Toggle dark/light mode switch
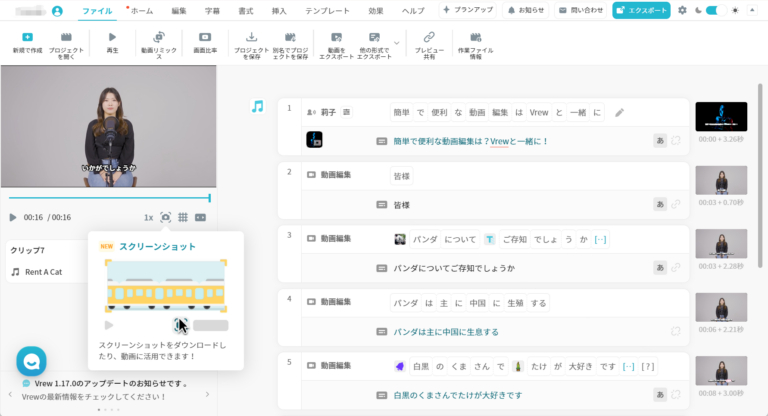The image size is (768, 416). pos(715,10)
